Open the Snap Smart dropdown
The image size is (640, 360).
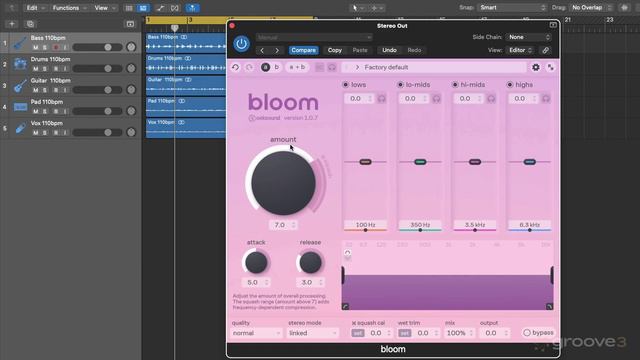click(512, 8)
